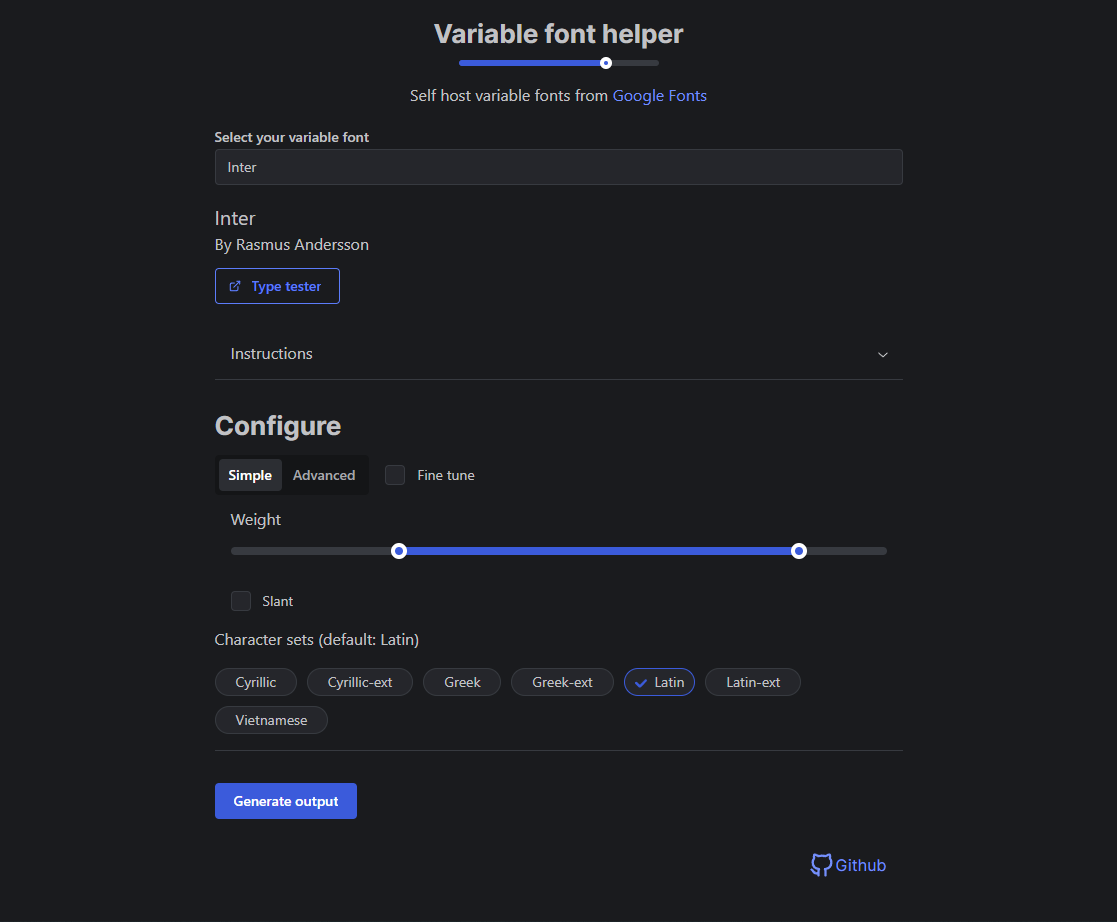Toggle the Vietnamese character set
1117x922 pixels.
271,720
